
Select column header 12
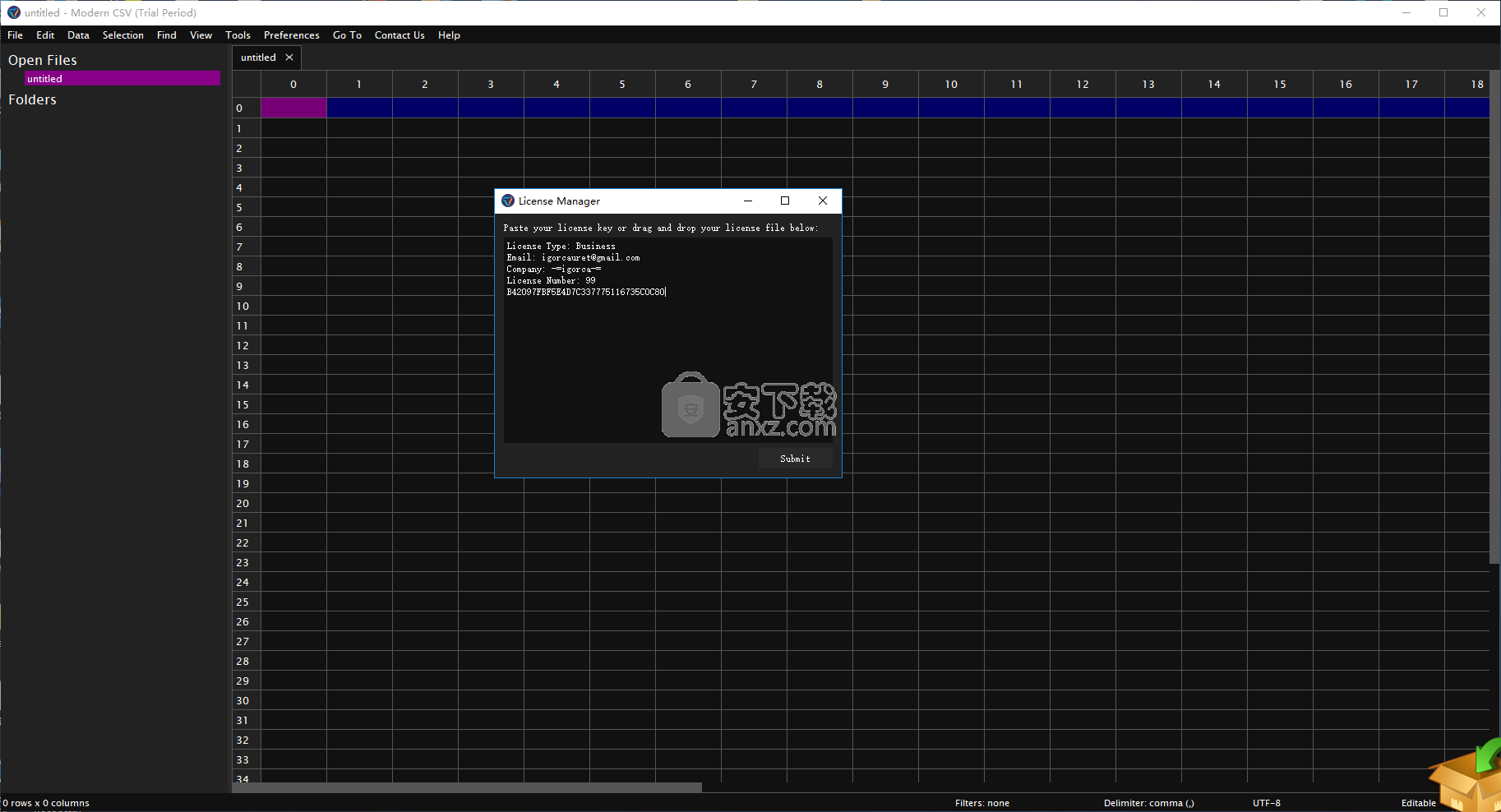point(1083,84)
